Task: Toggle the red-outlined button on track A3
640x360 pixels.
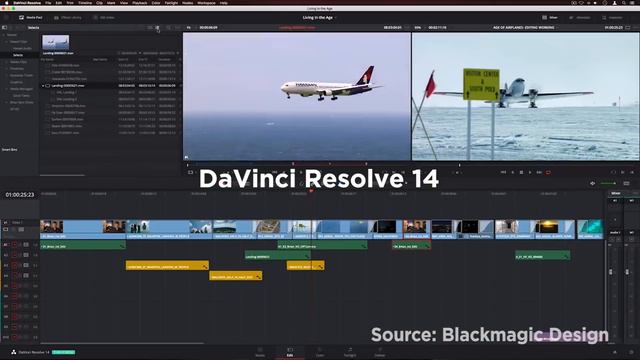Action: (14, 265)
